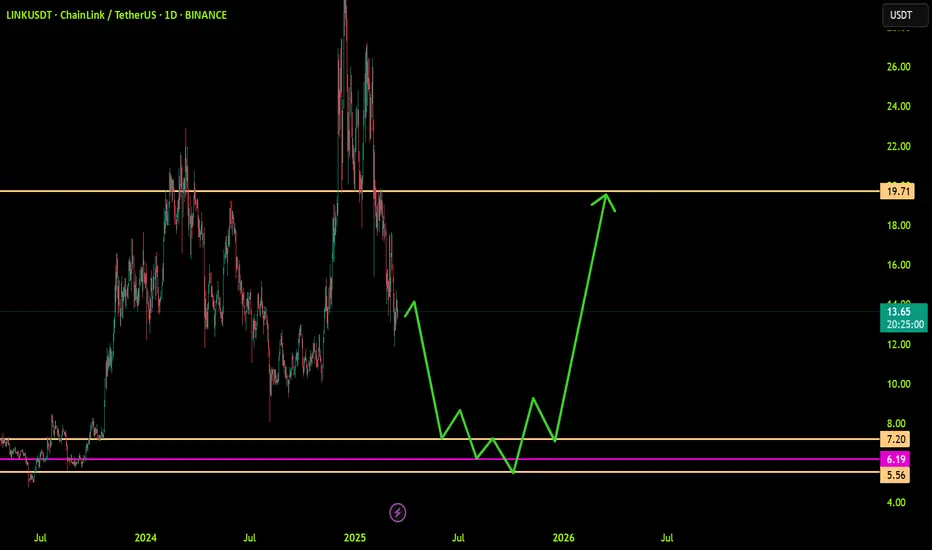Click the 2024 label on time axis
The width and height of the screenshot is (932, 550).
[146, 538]
